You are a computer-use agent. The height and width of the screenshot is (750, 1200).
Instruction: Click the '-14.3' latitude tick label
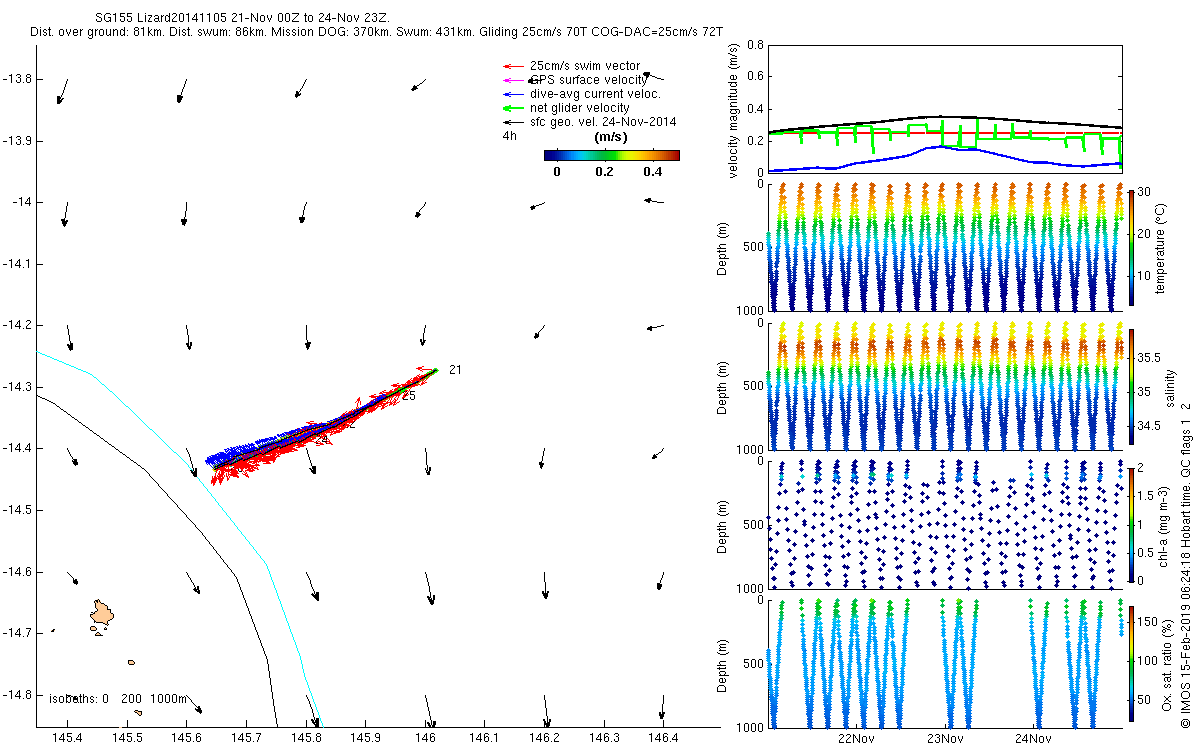click(x=19, y=387)
